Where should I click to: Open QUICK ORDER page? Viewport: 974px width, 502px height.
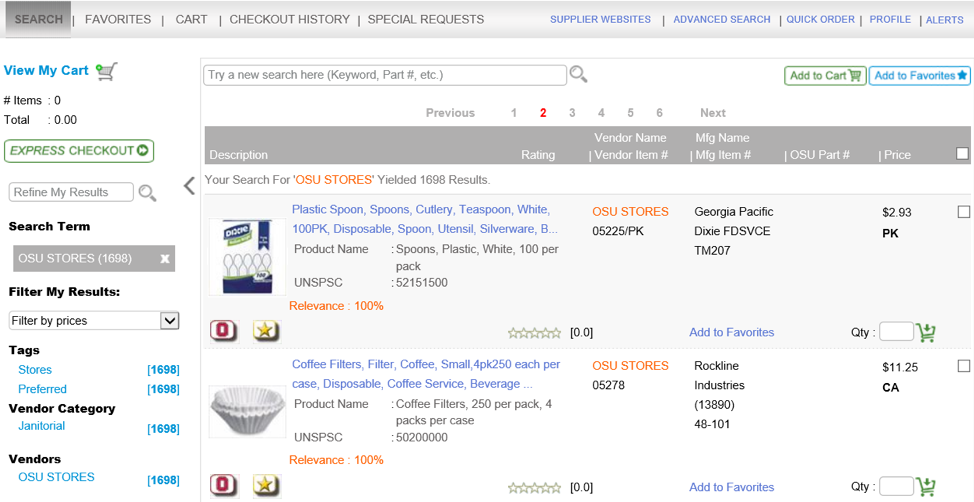[821, 19]
